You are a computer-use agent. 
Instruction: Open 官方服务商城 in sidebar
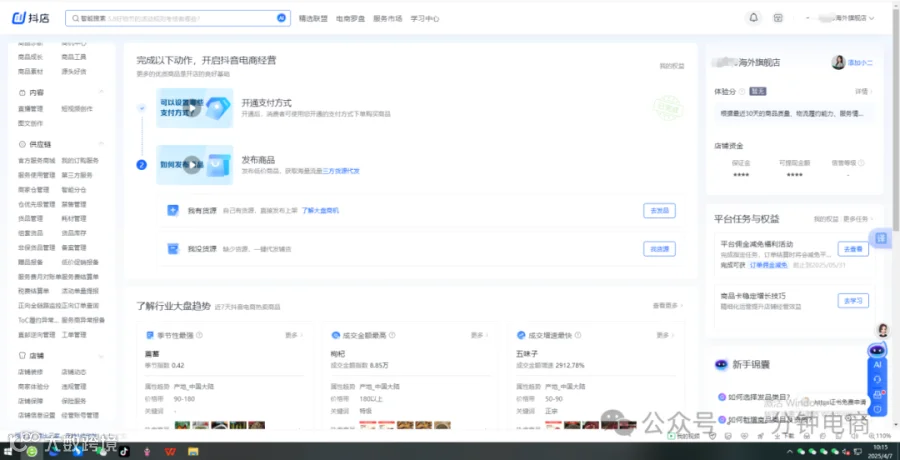click(37, 160)
